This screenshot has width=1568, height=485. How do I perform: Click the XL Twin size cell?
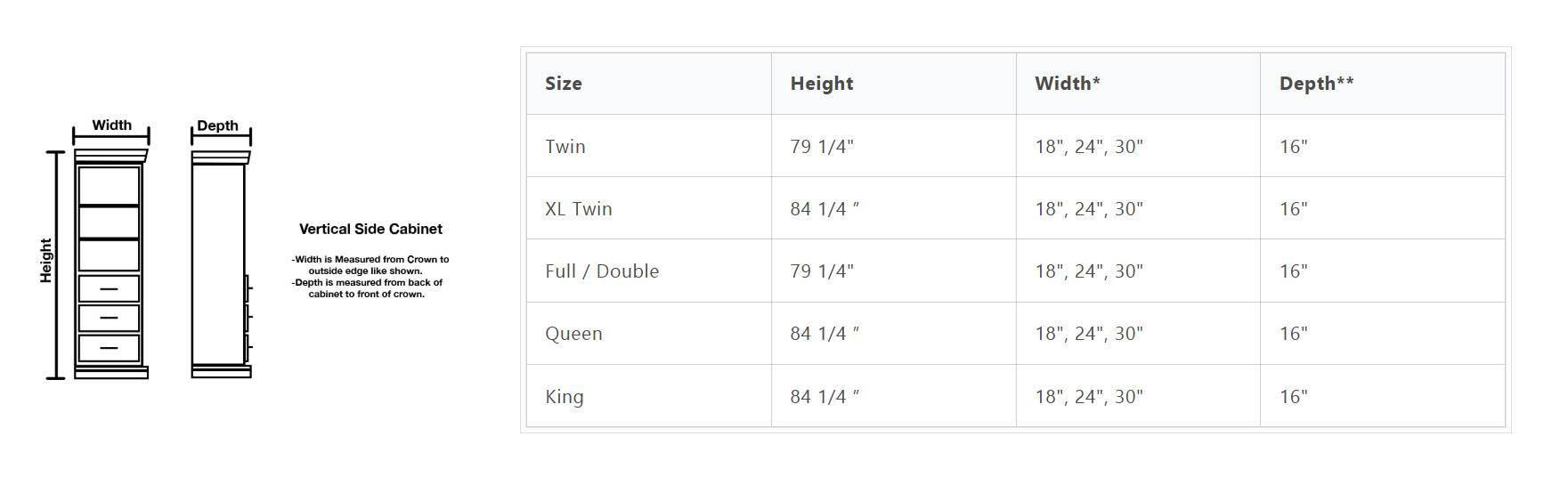click(579, 209)
